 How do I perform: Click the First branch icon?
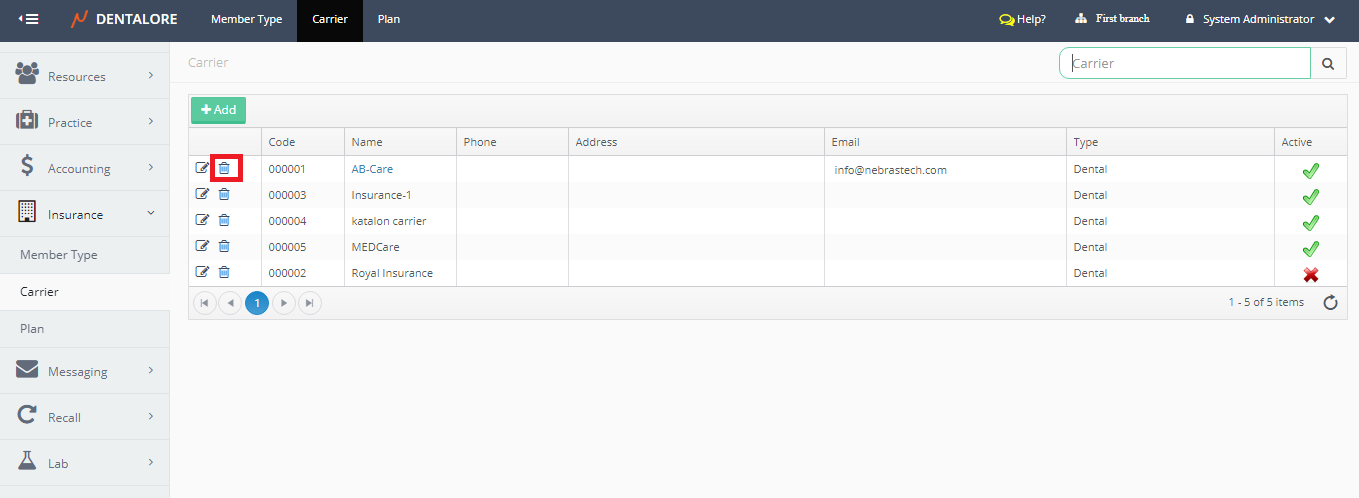pos(1081,19)
